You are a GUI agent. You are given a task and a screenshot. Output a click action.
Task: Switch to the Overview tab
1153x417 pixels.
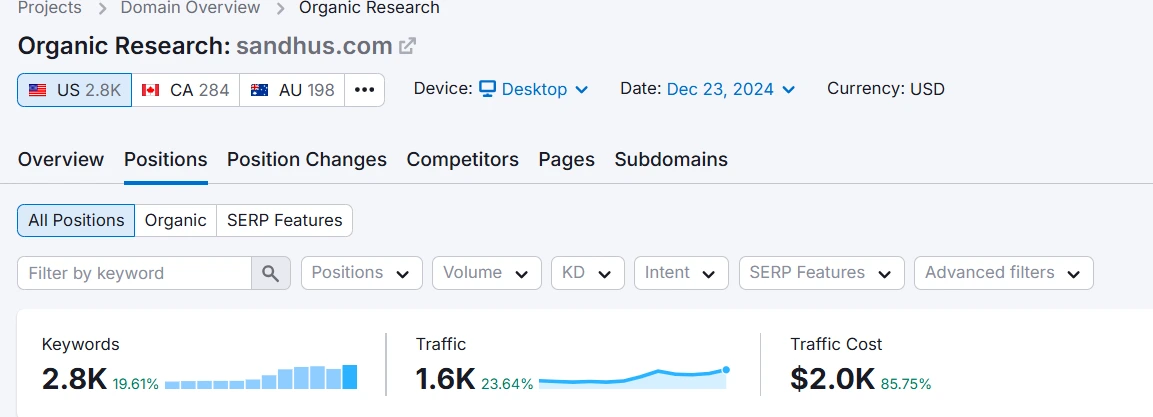pos(61,160)
